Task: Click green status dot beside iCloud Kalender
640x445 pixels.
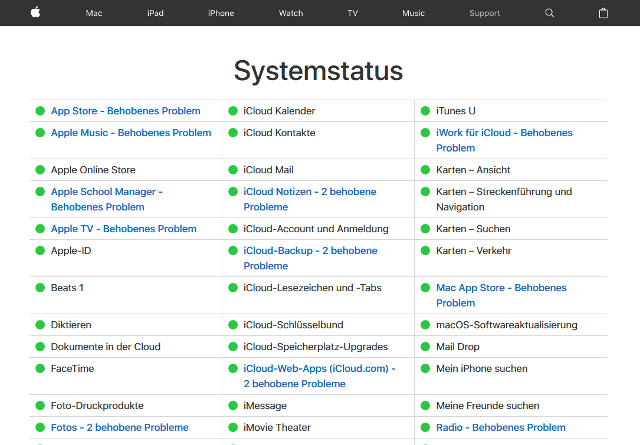Action: (233, 111)
